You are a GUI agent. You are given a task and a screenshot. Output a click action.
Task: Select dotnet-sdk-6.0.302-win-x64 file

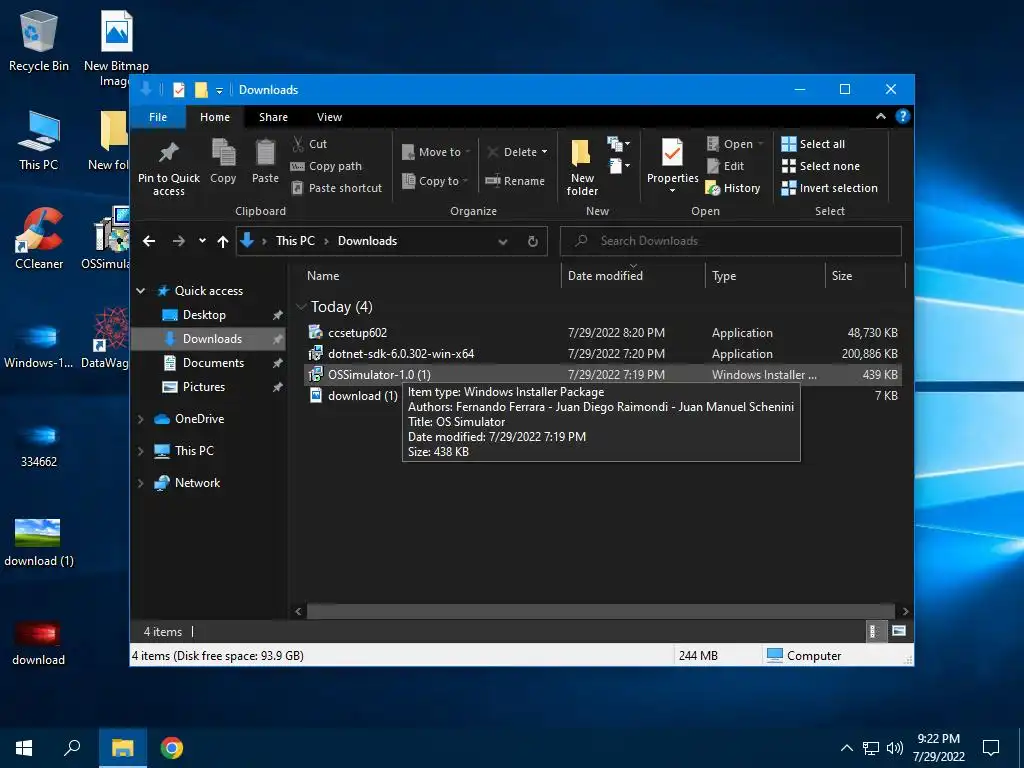[602, 353]
